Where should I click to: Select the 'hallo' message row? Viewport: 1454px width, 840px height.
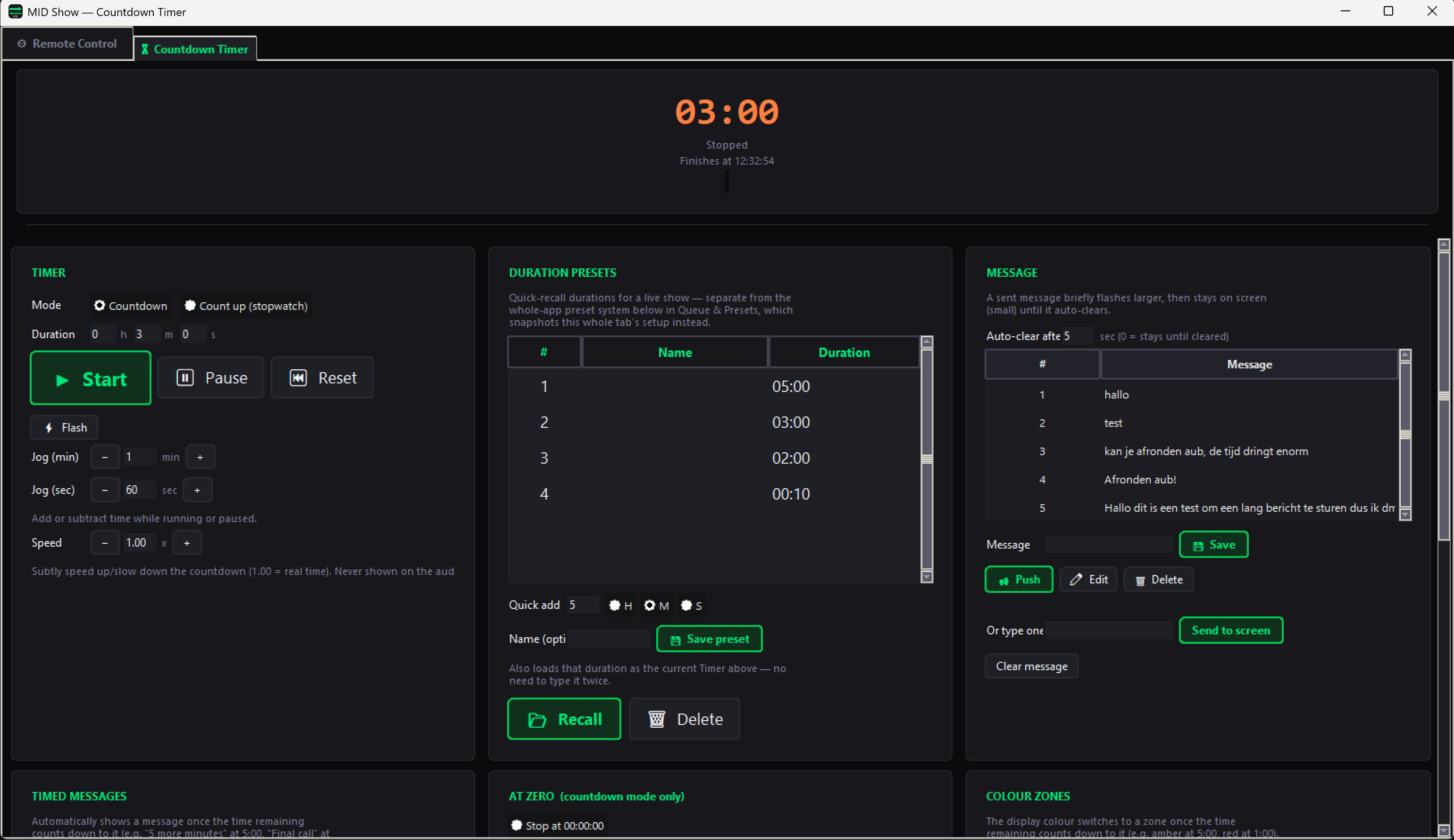point(1192,395)
